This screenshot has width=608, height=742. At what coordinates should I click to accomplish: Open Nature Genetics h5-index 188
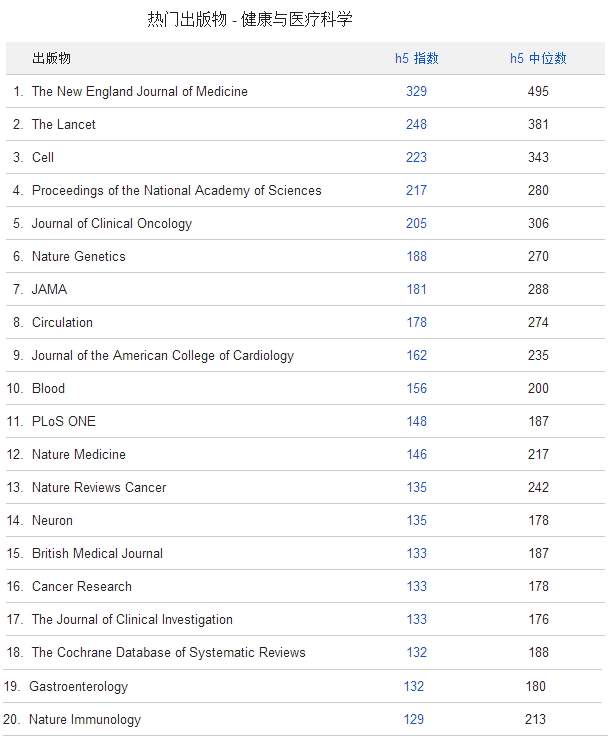[416, 256]
